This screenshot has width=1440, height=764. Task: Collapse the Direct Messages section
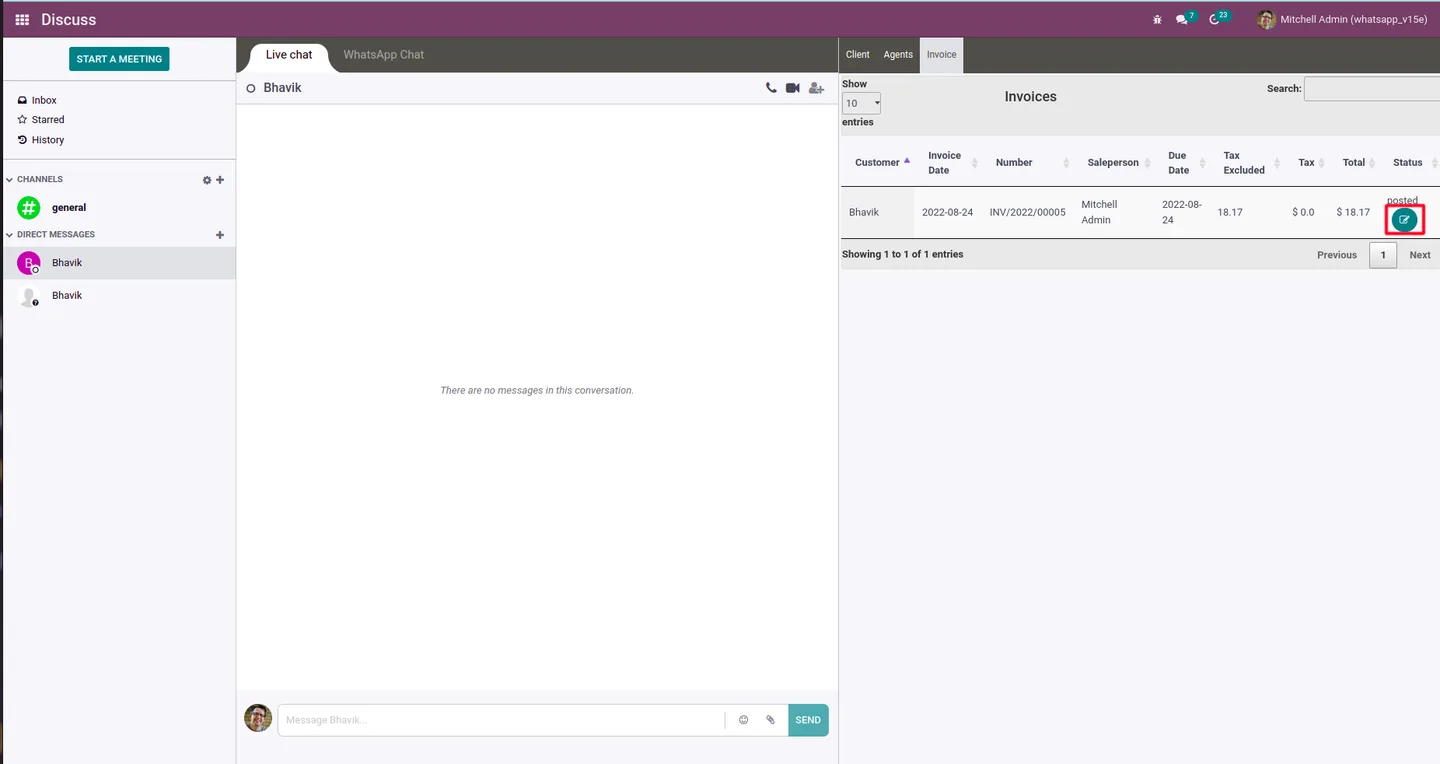(51, 234)
